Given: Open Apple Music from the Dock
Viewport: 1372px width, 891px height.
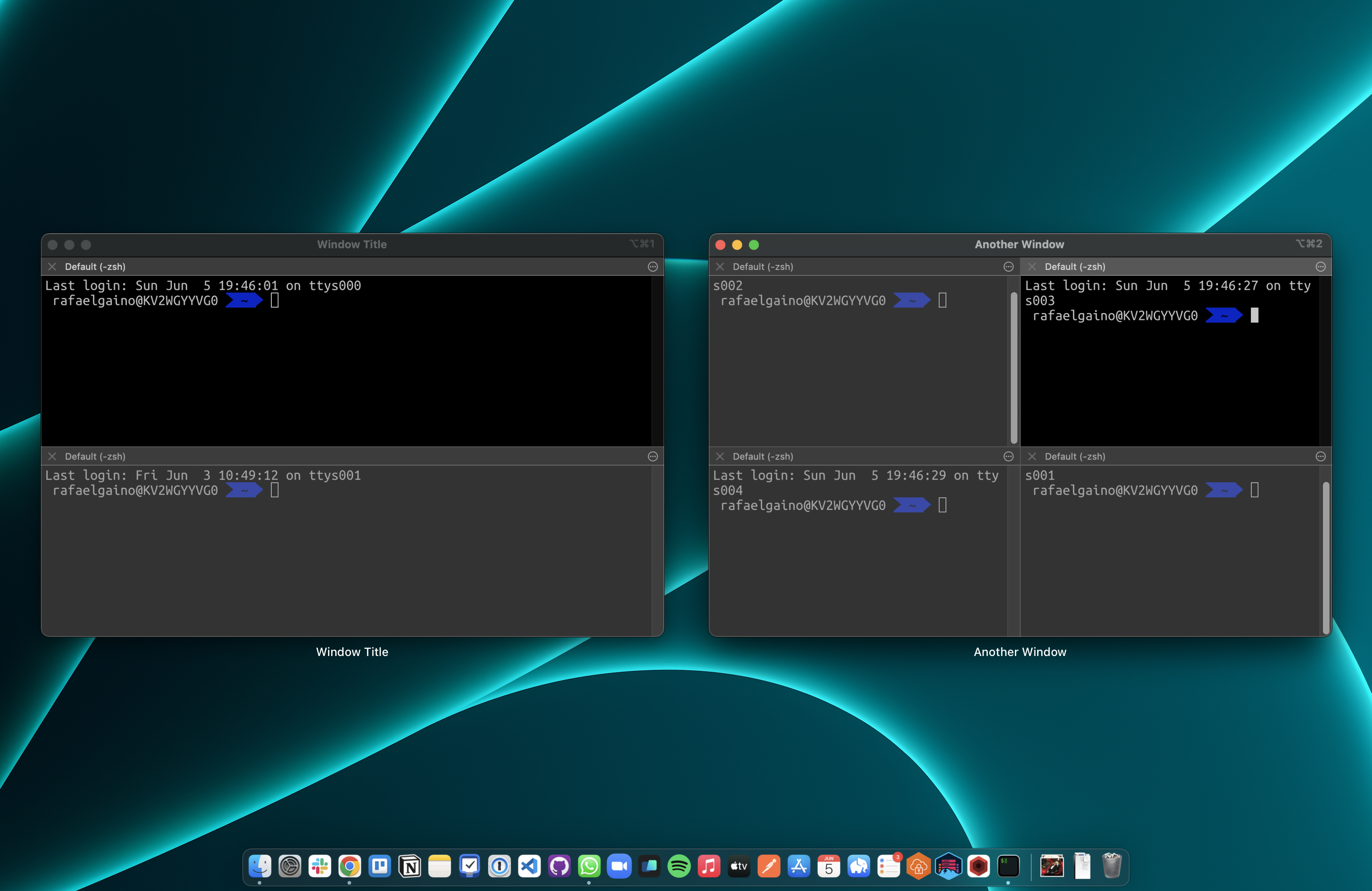Looking at the screenshot, I should [x=709, y=866].
